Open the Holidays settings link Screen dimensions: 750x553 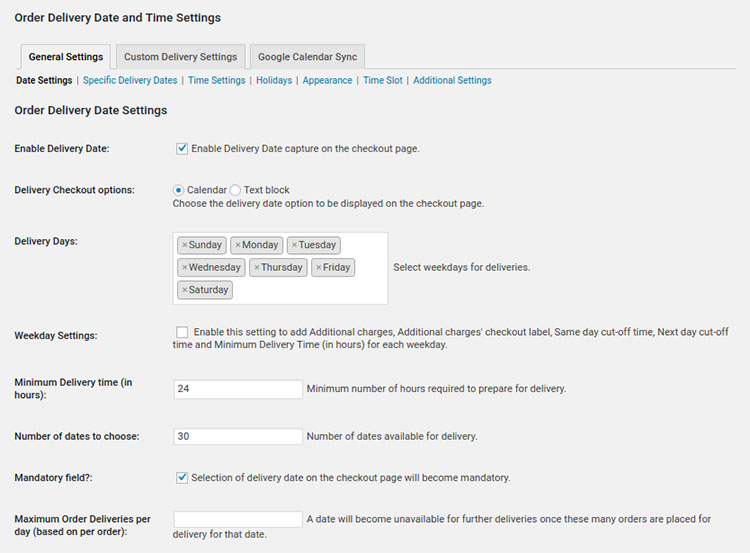[273, 81]
